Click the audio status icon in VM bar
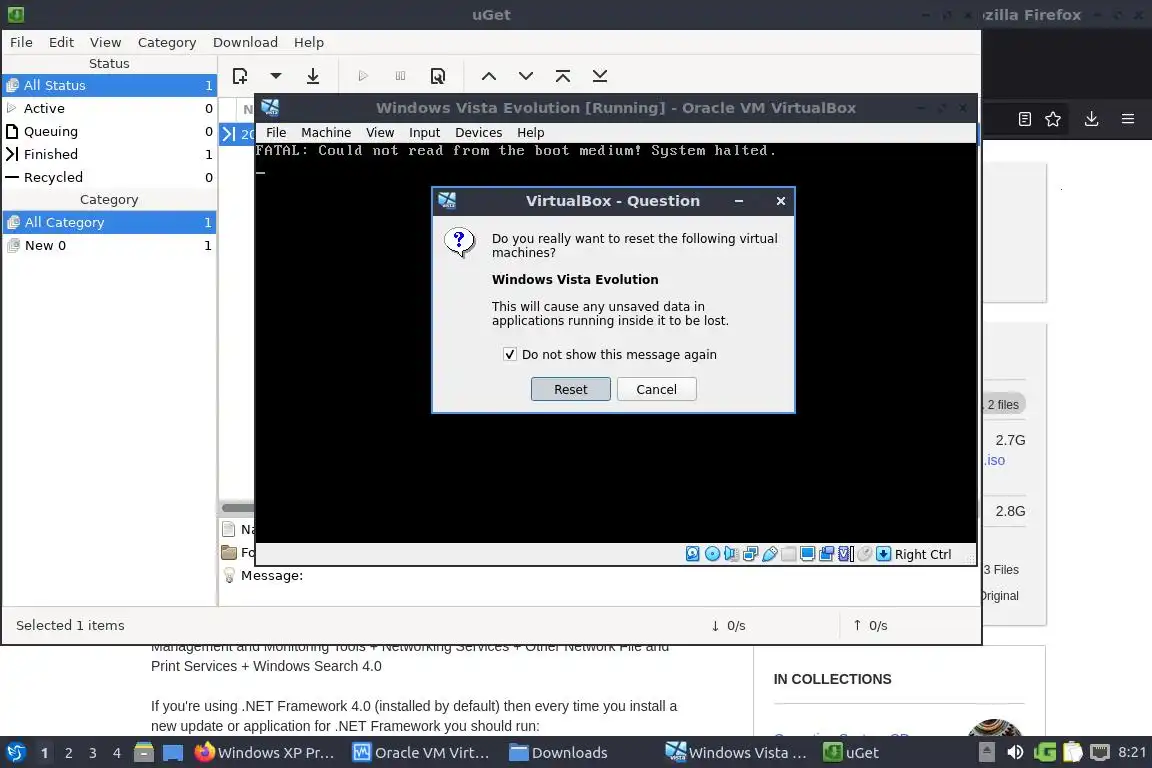The width and height of the screenshot is (1152, 768). (731, 554)
